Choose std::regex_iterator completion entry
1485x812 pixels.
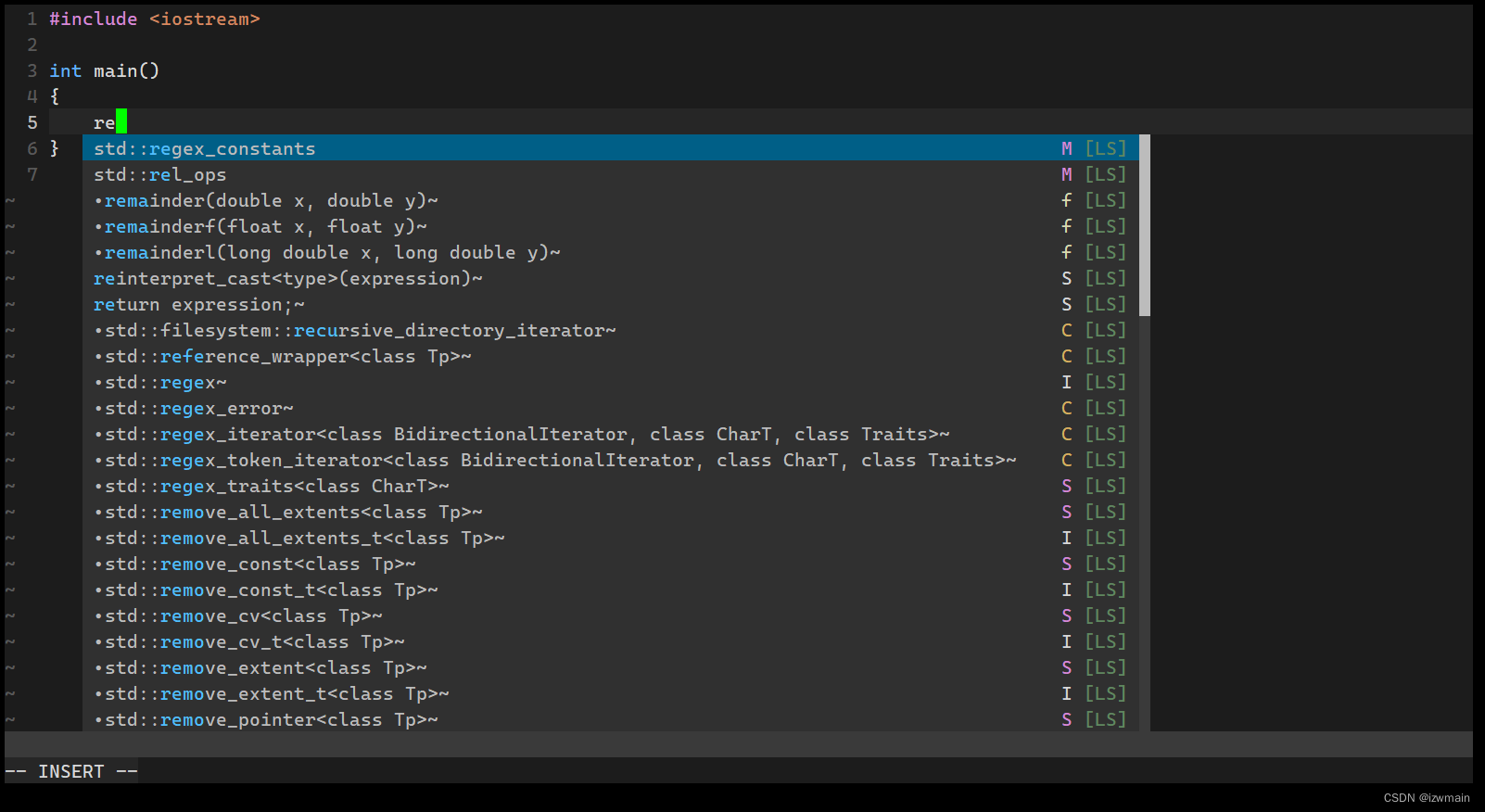(611, 434)
